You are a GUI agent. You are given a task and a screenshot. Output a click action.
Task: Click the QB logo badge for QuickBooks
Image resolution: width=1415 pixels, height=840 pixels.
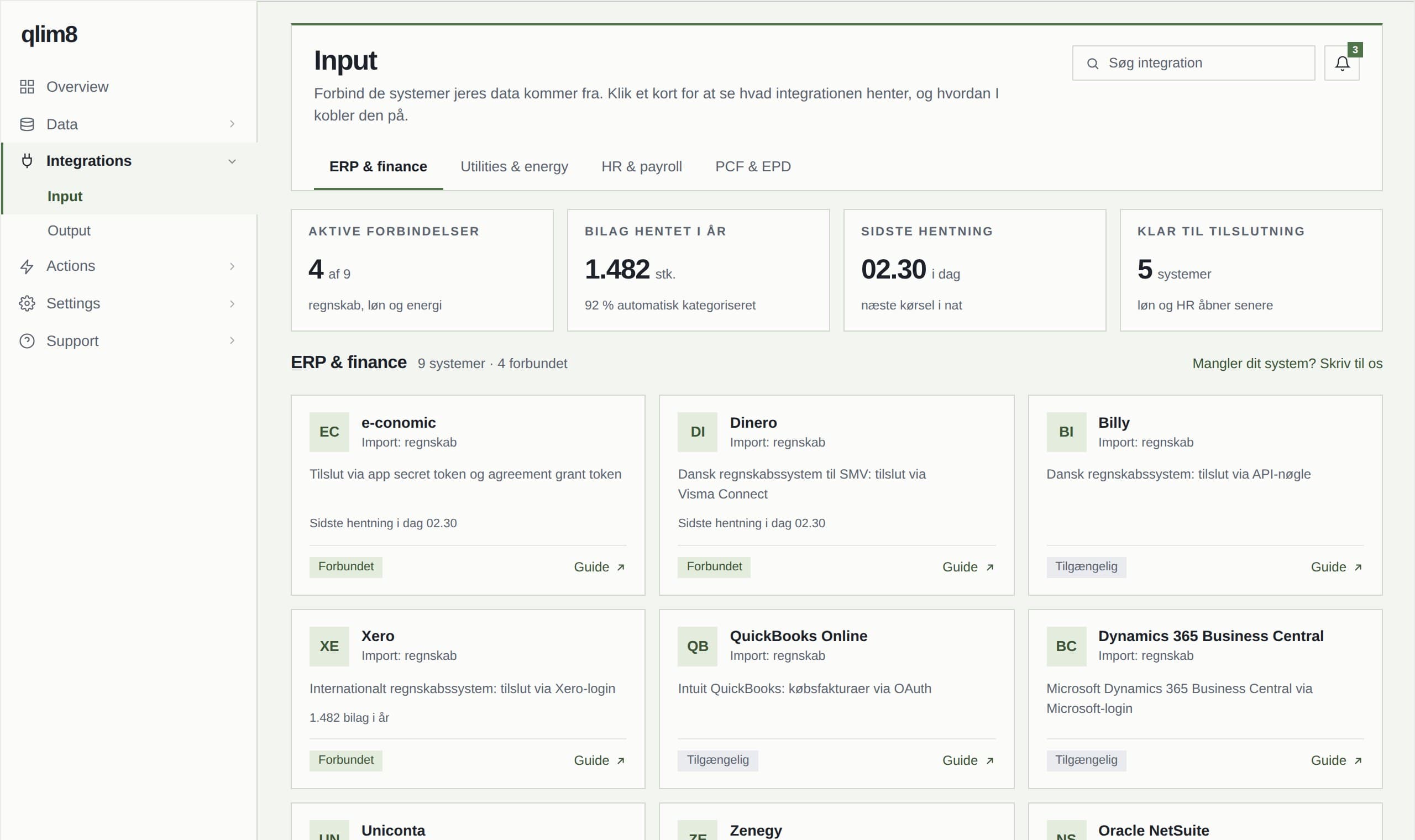pyautogui.click(x=698, y=646)
